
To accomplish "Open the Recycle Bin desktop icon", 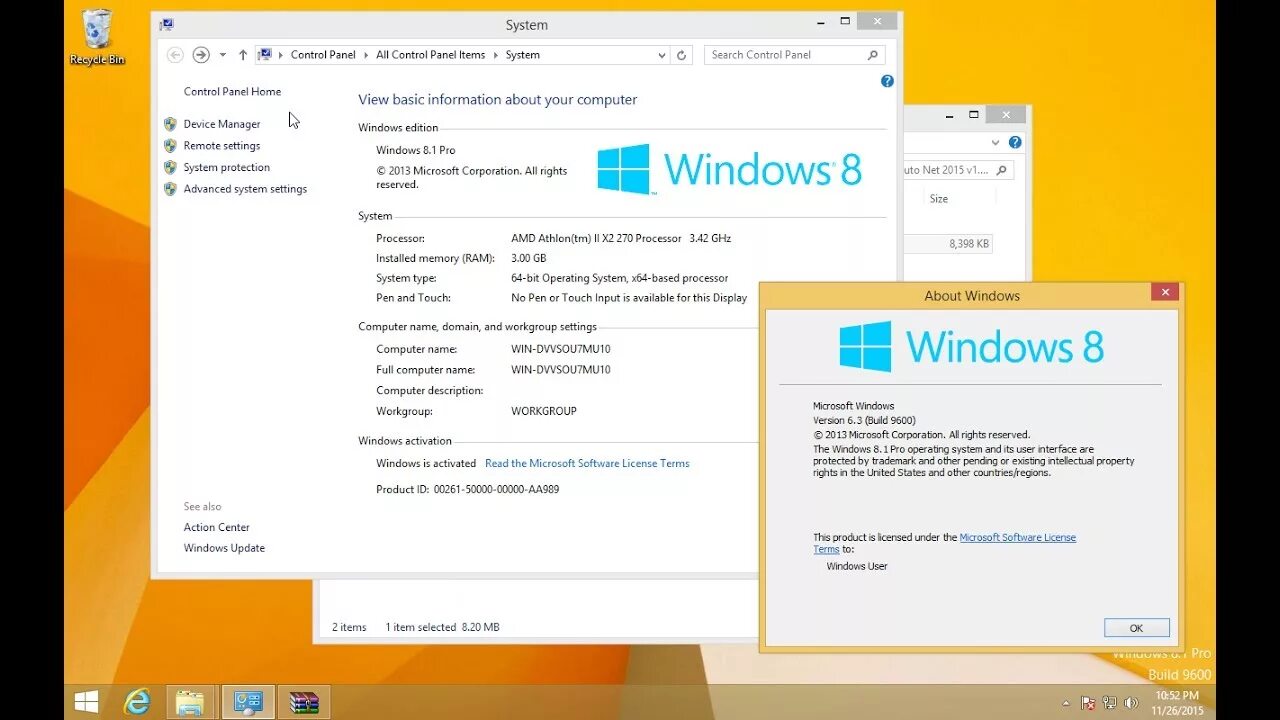I will click(97, 37).
